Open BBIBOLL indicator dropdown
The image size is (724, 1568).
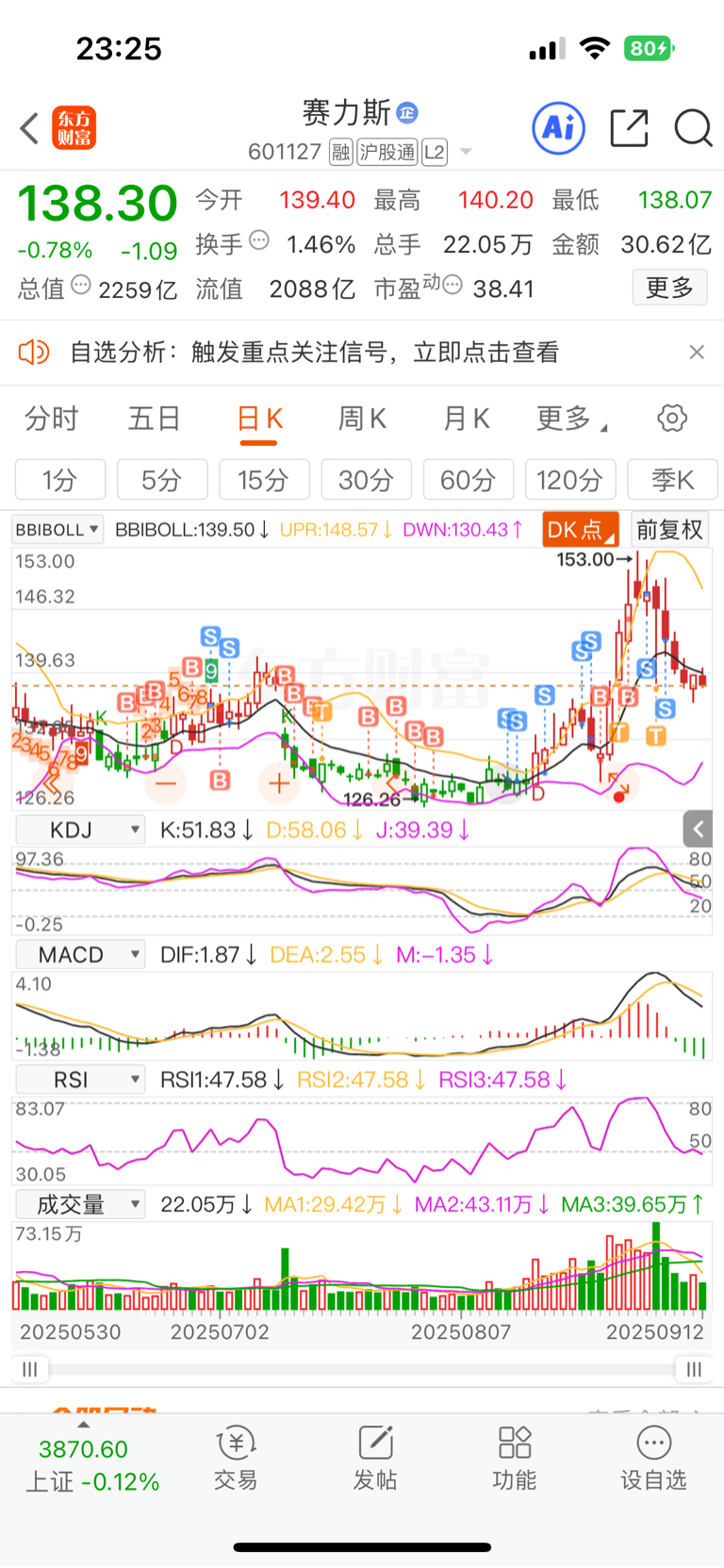pos(58,530)
